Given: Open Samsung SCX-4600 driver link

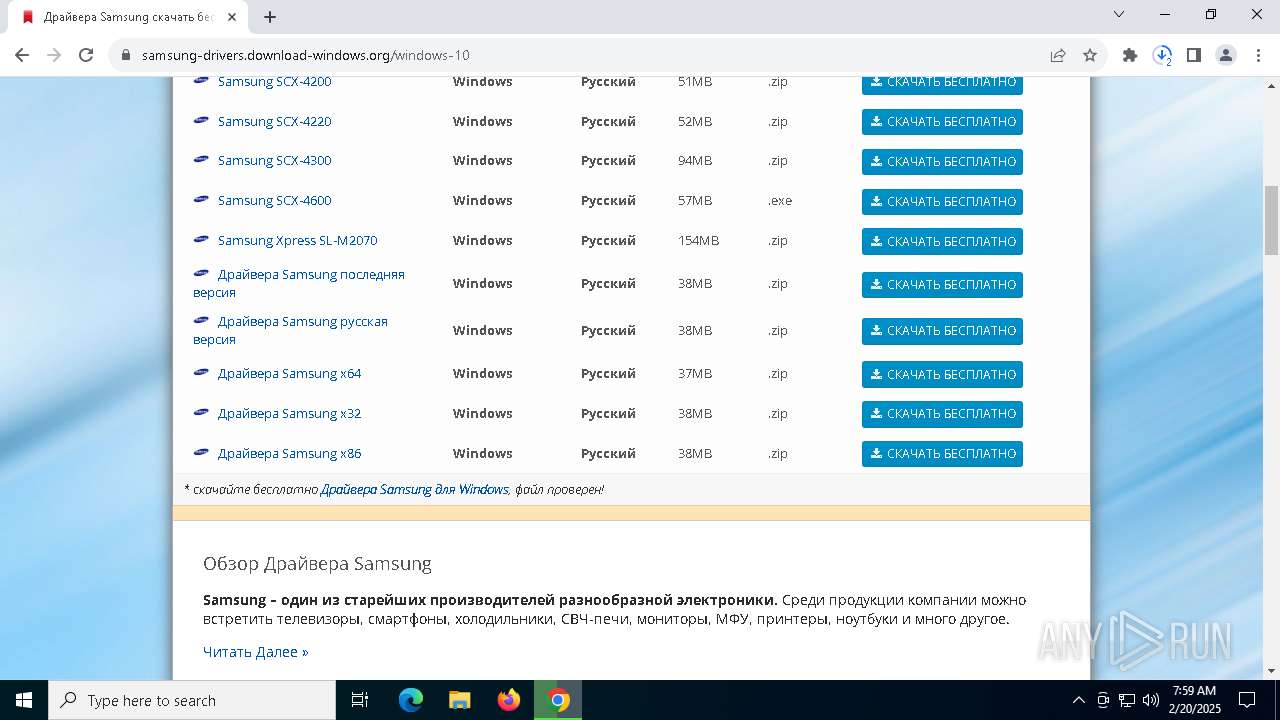Looking at the screenshot, I should [x=274, y=200].
